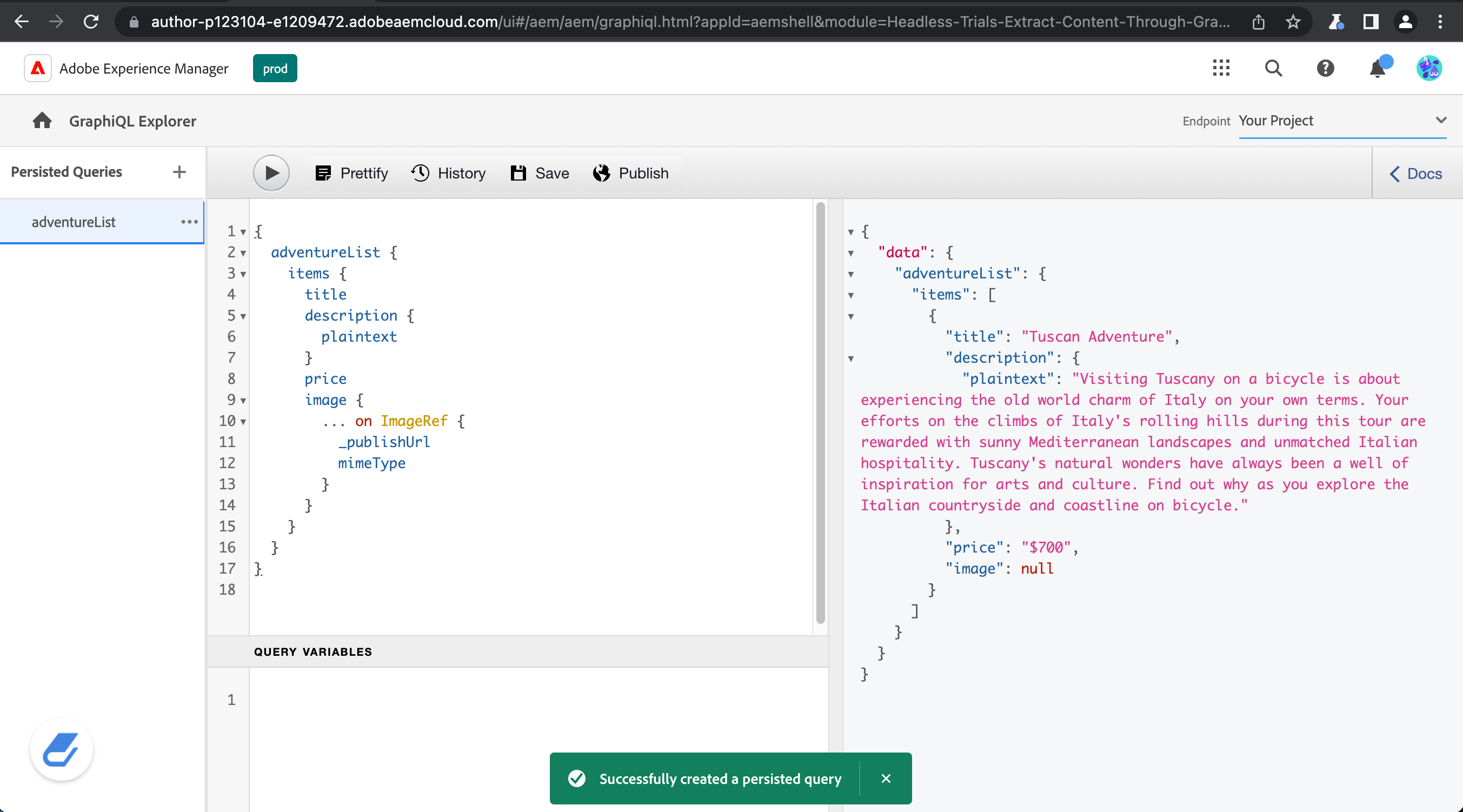Click the Play/Run query button

[270, 173]
